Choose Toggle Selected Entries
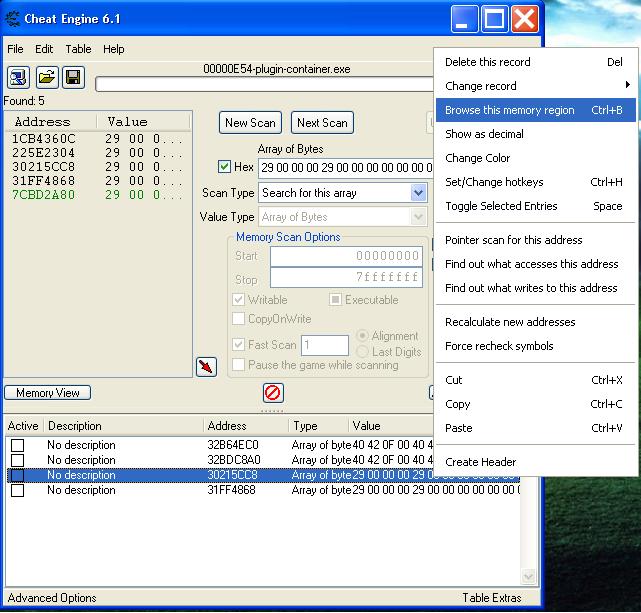Image resolution: width=641 pixels, height=613 pixels. [x=536, y=206]
